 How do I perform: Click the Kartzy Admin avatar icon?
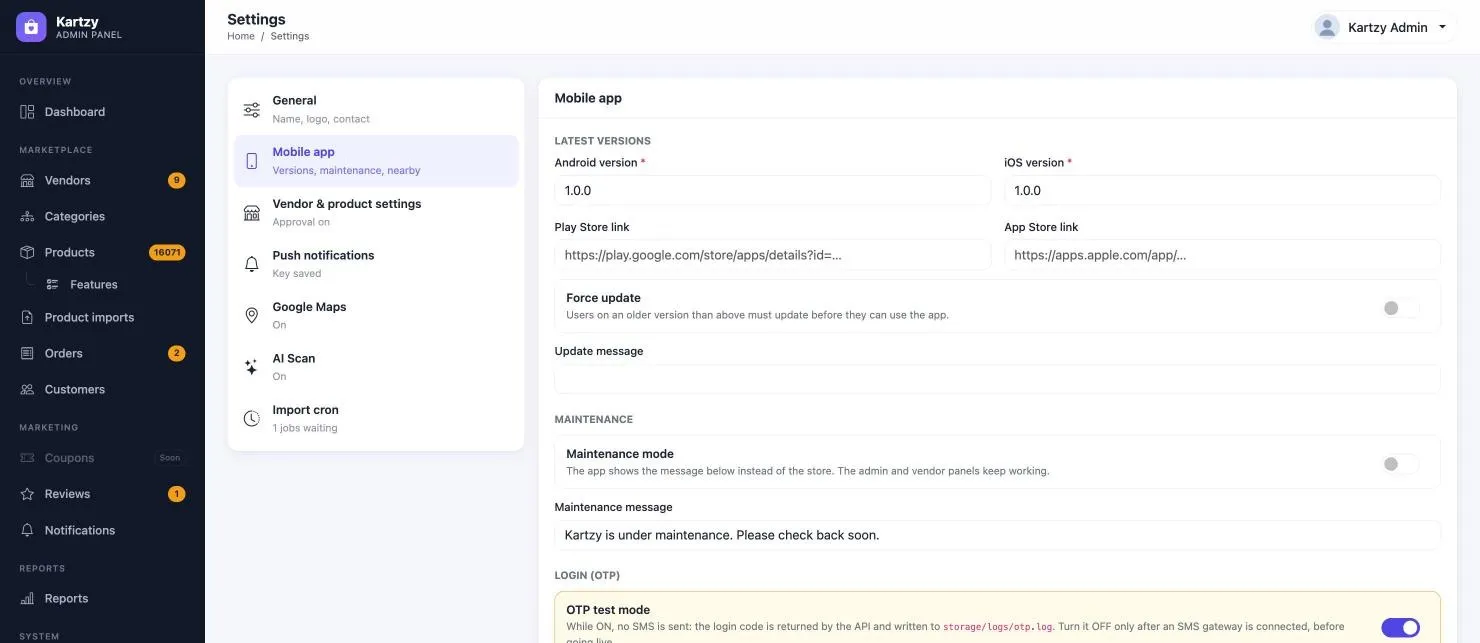click(1327, 27)
